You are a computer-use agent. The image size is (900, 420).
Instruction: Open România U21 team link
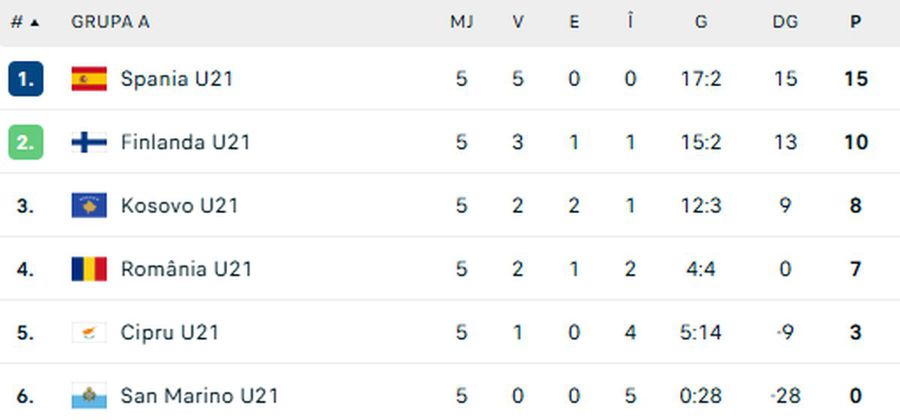(186, 269)
